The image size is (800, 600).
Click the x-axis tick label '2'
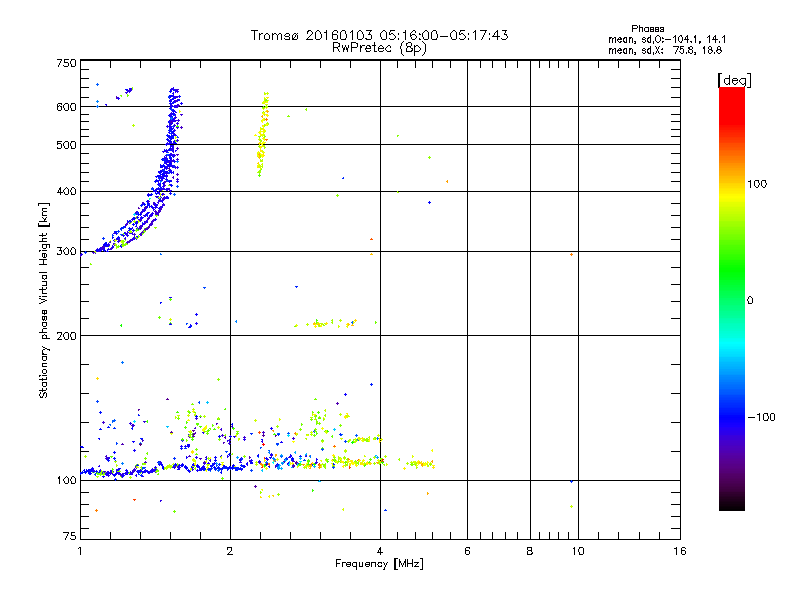(x=230, y=551)
